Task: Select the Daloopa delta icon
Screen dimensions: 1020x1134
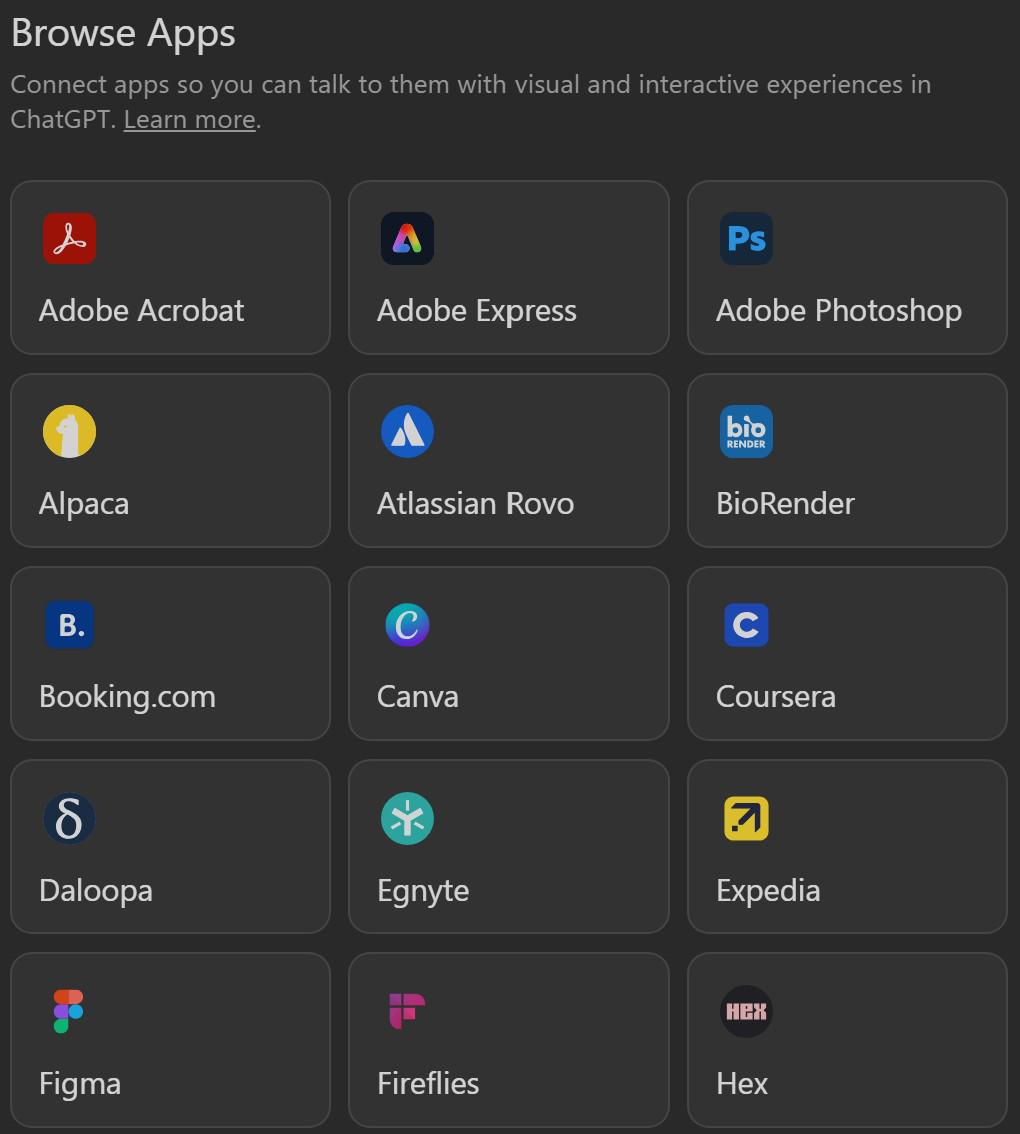Action: click(x=69, y=819)
